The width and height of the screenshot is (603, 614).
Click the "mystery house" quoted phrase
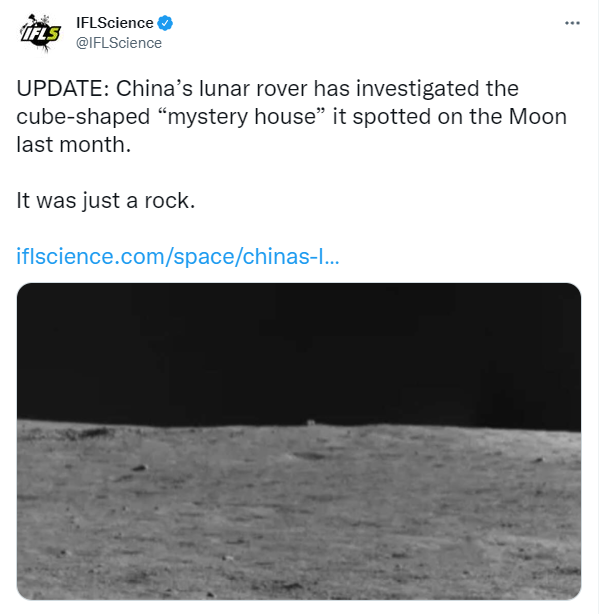click(243, 116)
